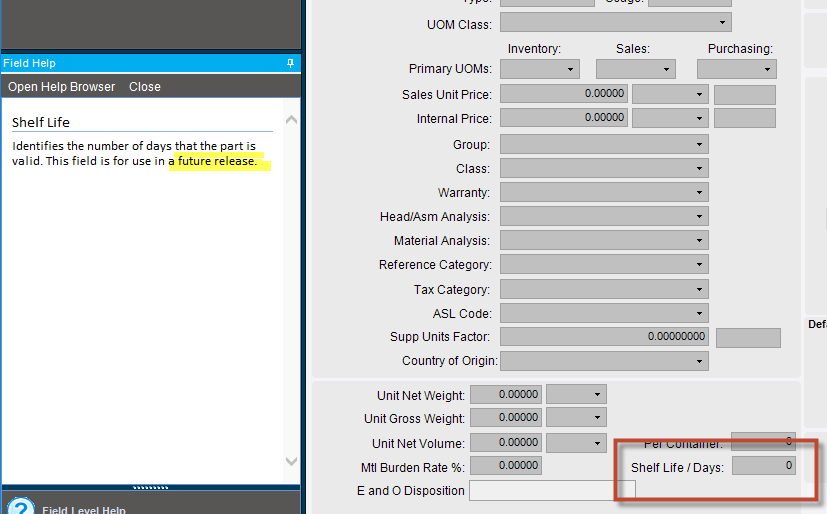Click the Shelf Life help heading
The height and width of the screenshot is (514, 827).
[41, 122]
